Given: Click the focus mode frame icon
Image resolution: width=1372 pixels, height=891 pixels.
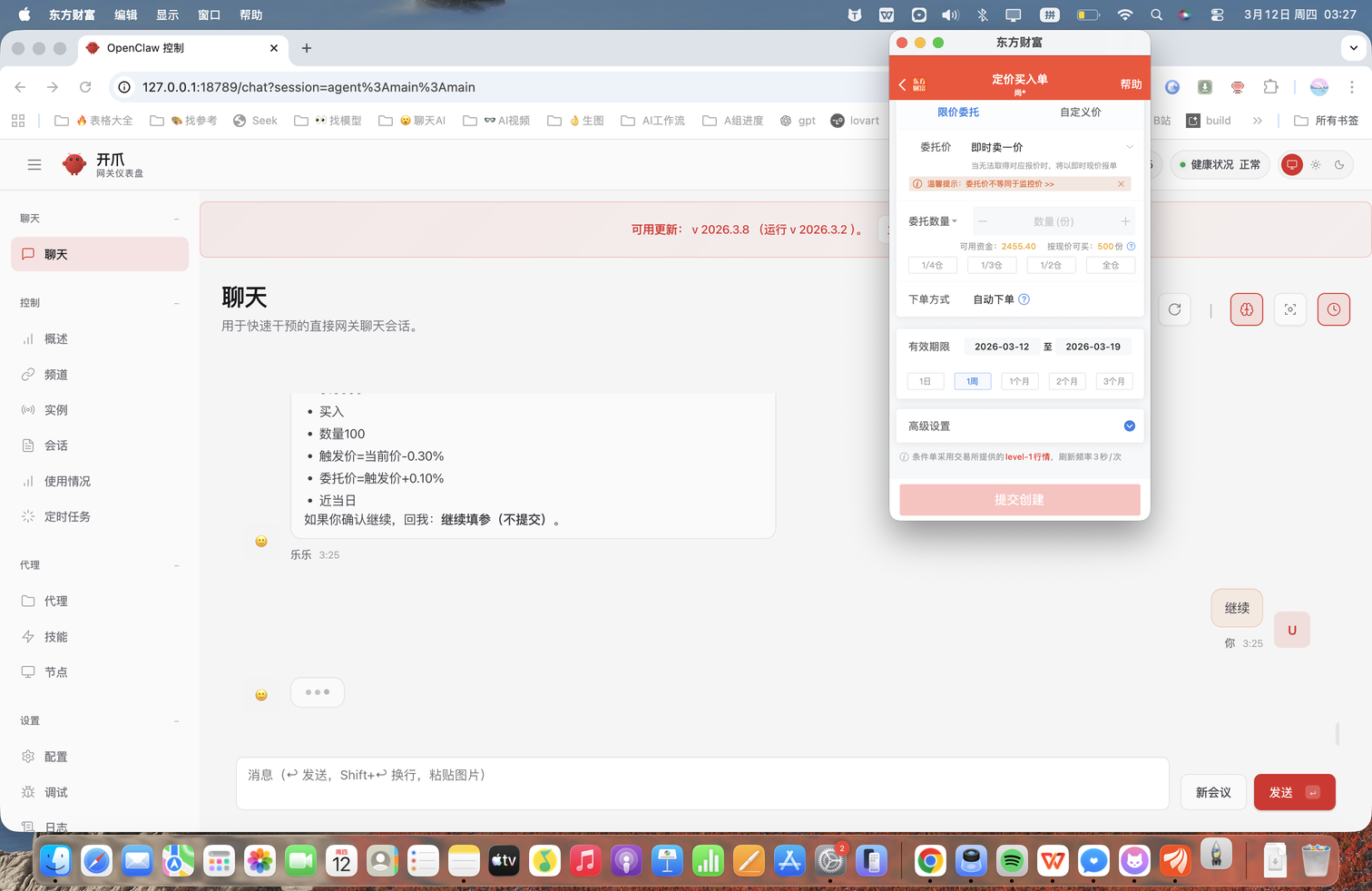Looking at the screenshot, I should (x=1289, y=309).
